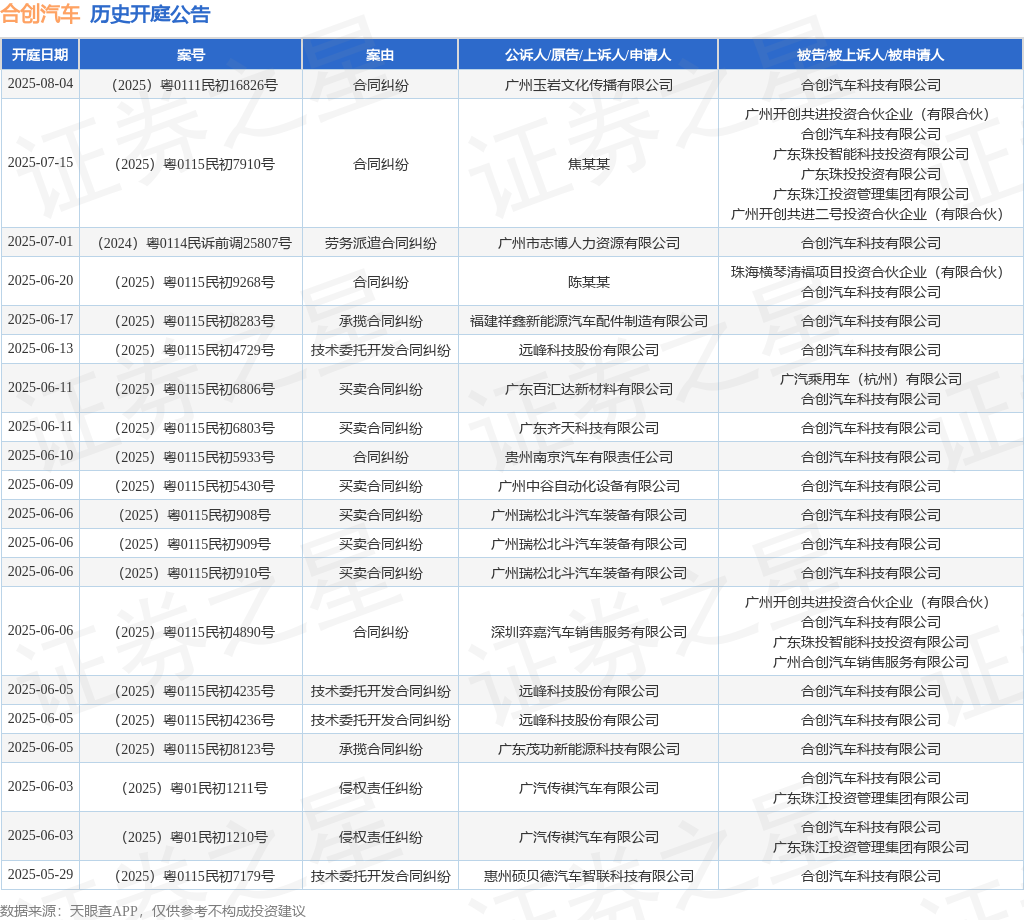
Task: Select plaintiff 广汽传祺汽车有限公司 in 1210号 row
Action: [x=588, y=837]
